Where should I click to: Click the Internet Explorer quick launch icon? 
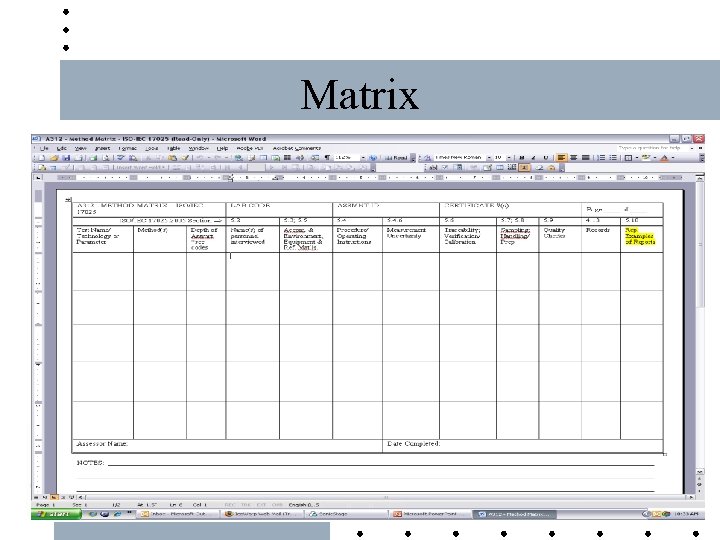point(117,514)
